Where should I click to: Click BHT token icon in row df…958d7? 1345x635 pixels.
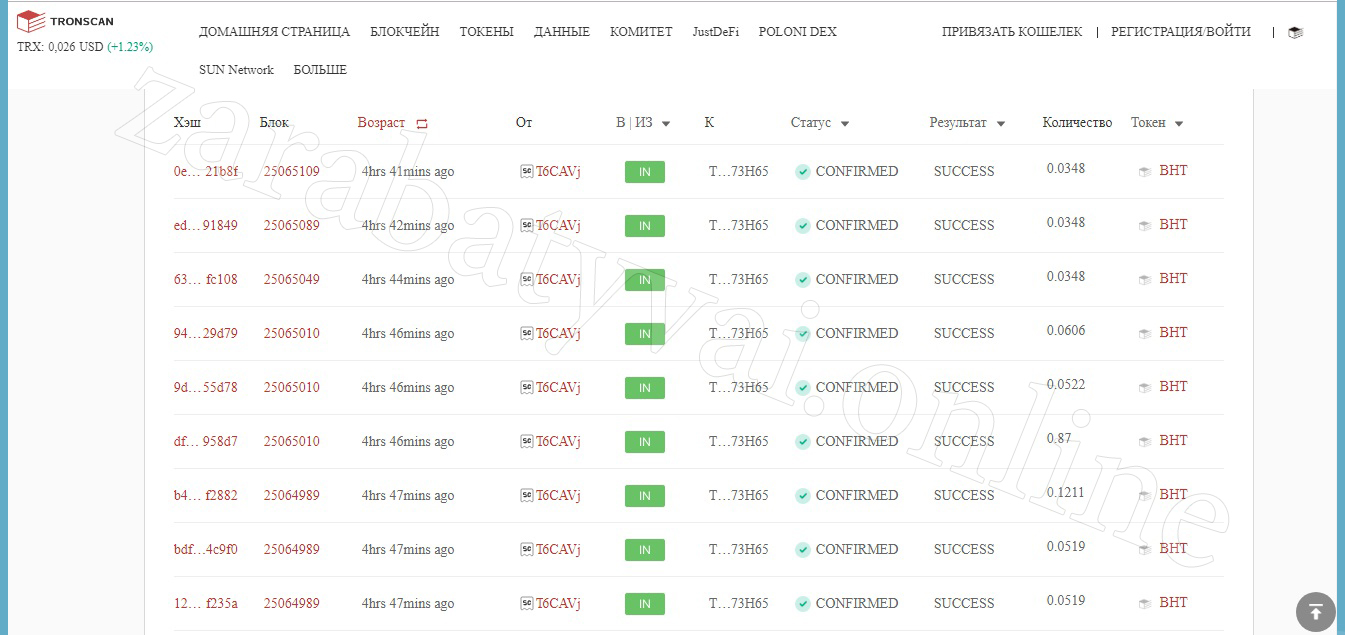(1145, 441)
